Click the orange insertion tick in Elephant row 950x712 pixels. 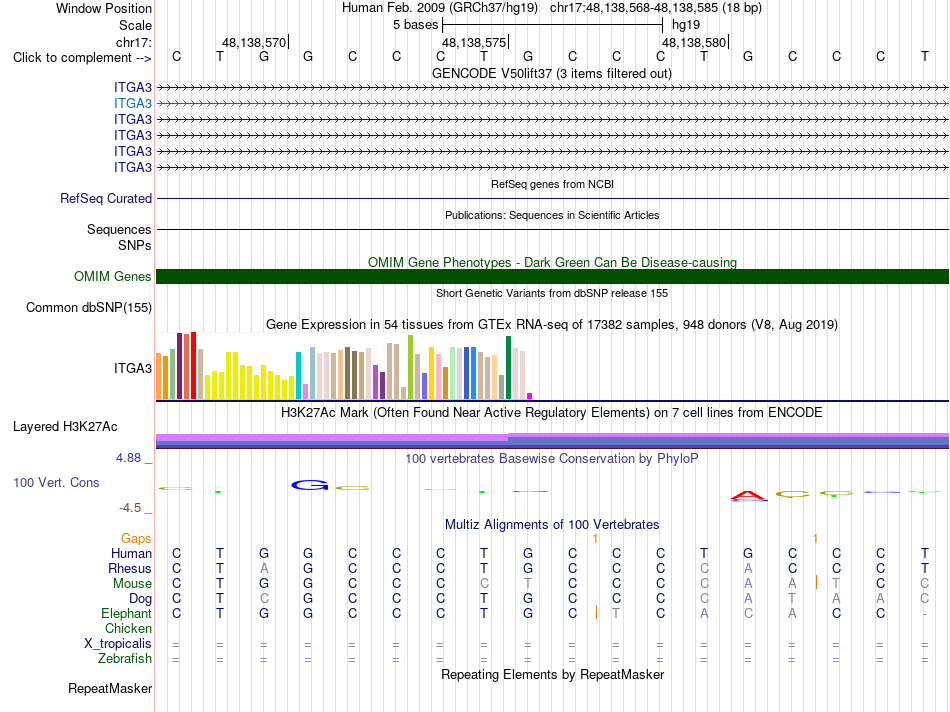coord(597,612)
